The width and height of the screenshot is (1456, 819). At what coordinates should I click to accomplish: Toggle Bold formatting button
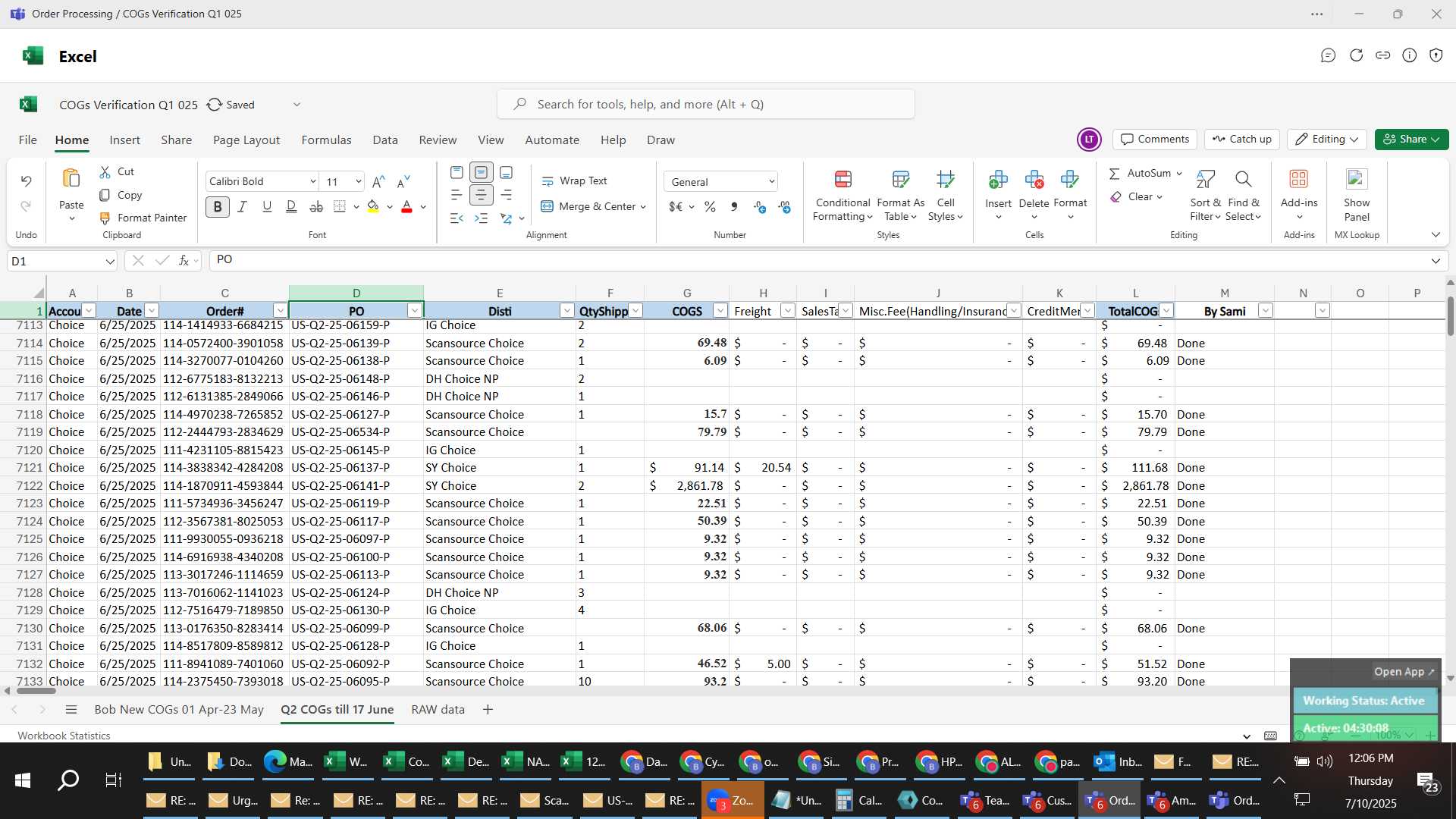pos(218,206)
